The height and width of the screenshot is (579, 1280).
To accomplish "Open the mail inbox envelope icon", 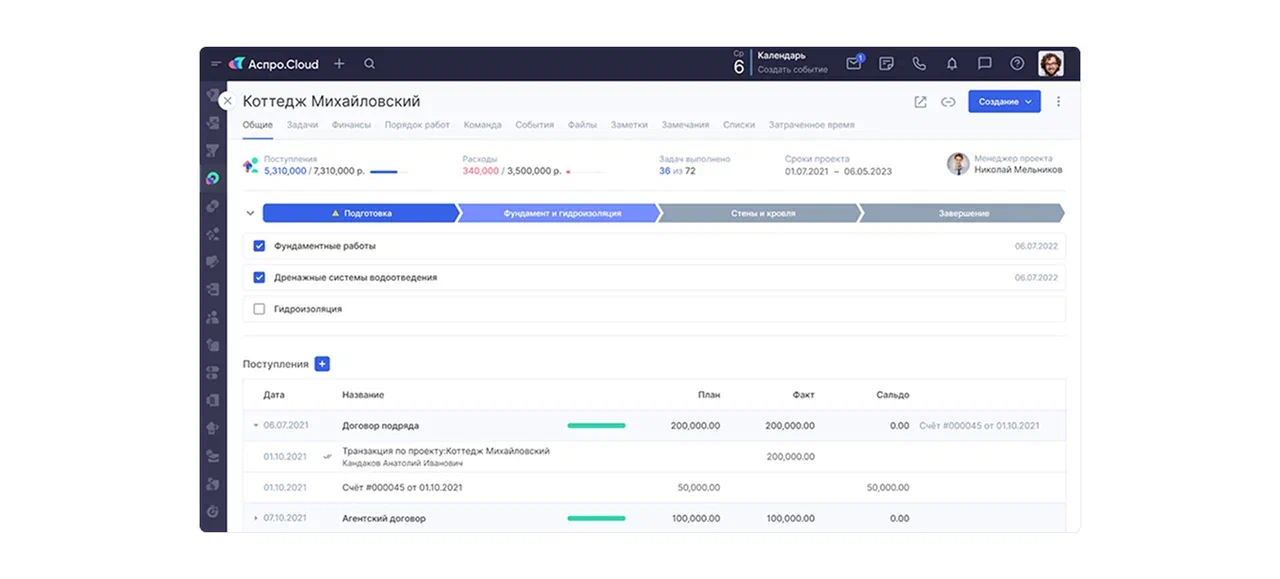I will pos(853,64).
